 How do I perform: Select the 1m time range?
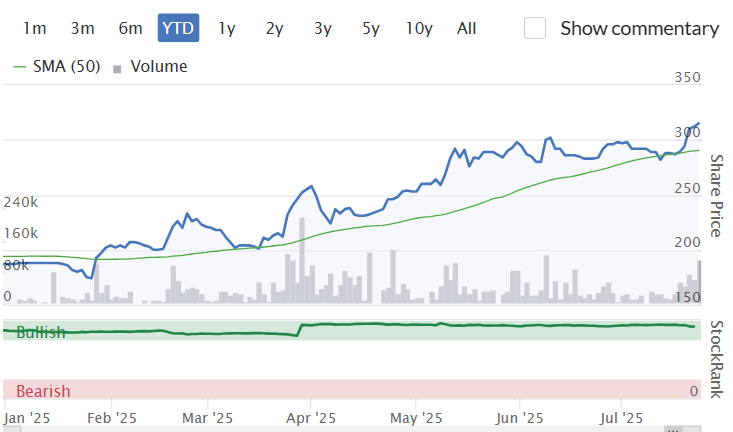pyautogui.click(x=35, y=29)
